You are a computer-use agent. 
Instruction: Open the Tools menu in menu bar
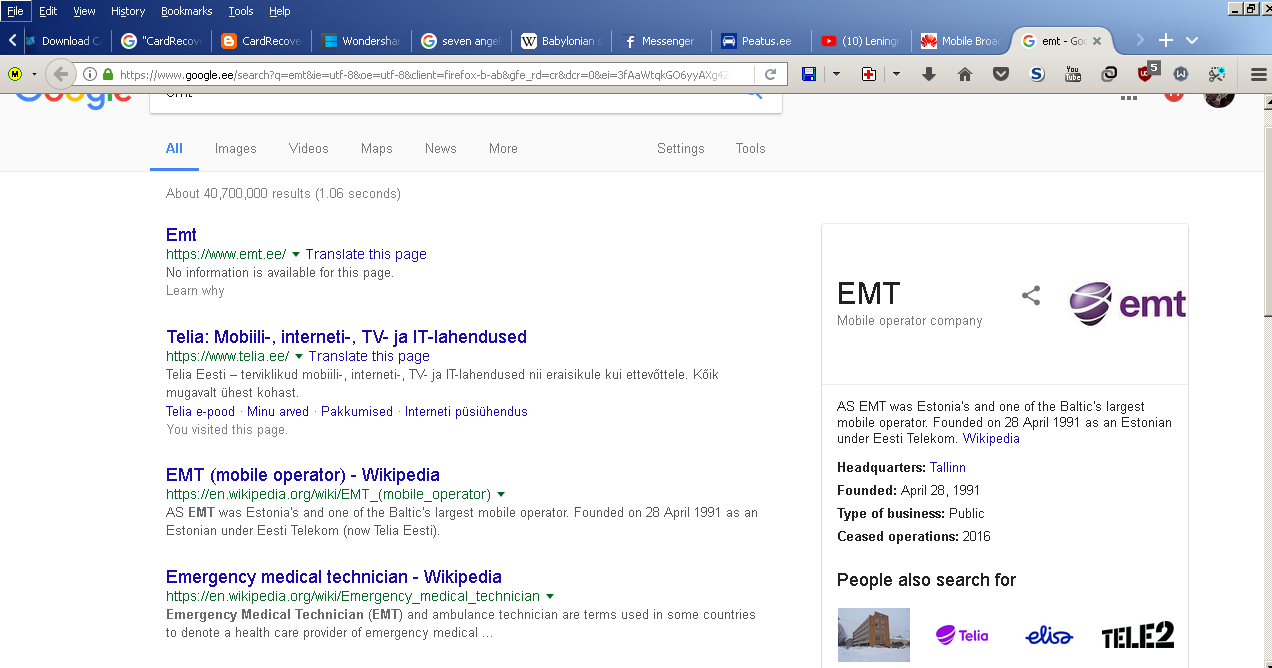pos(241,11)
